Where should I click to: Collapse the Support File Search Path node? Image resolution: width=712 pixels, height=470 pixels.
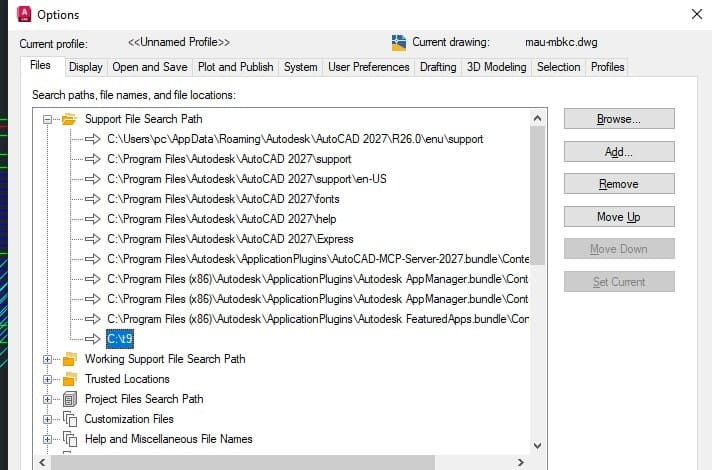(47, 119)
